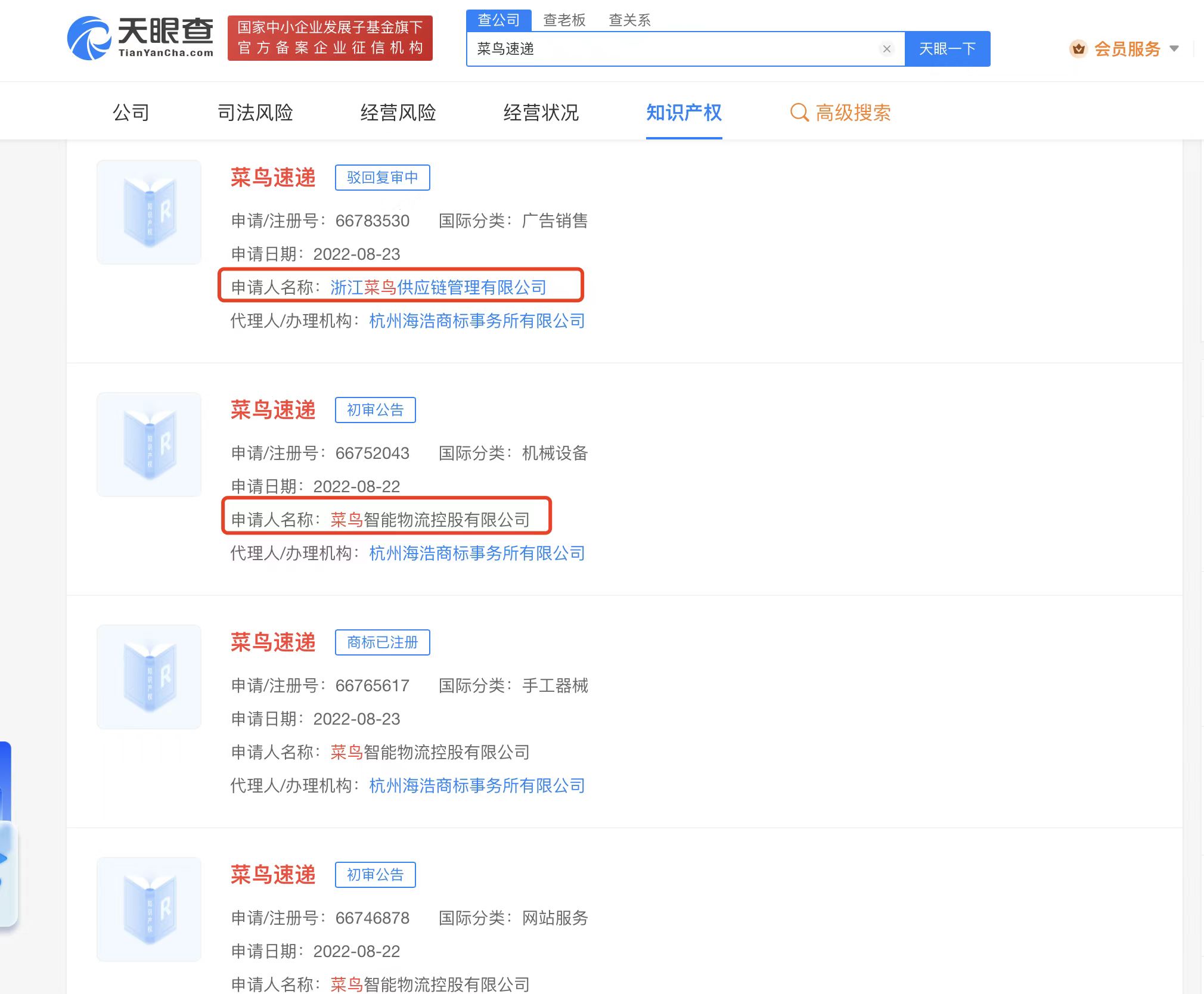Image resolution: width=1204 pixels, height=994 pixels.
Task: Select 申请日期 2022-08-22 under 66752043
Action: pyautogui.click(x=316, y=487)
